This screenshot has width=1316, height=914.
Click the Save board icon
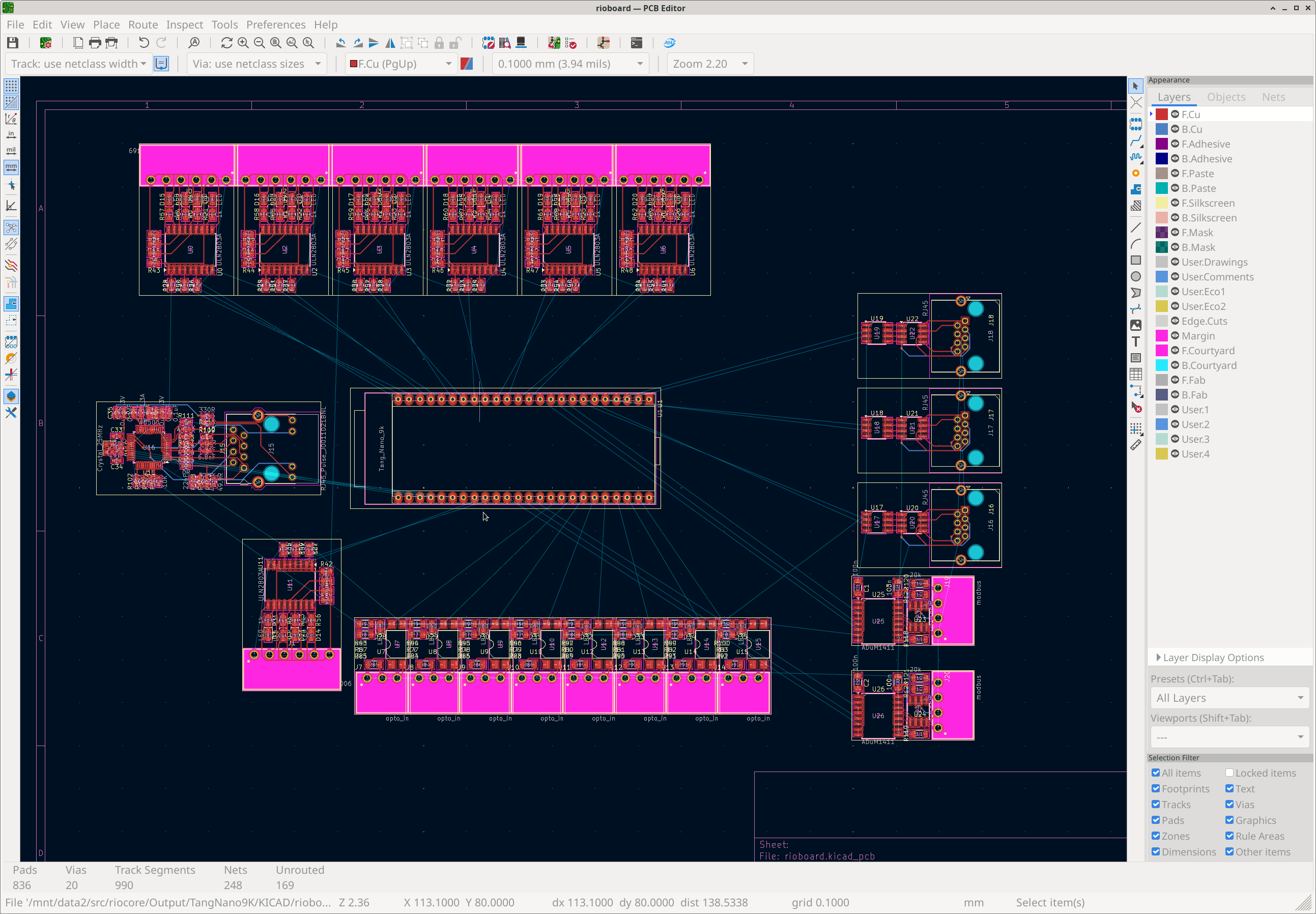(13, 43)
